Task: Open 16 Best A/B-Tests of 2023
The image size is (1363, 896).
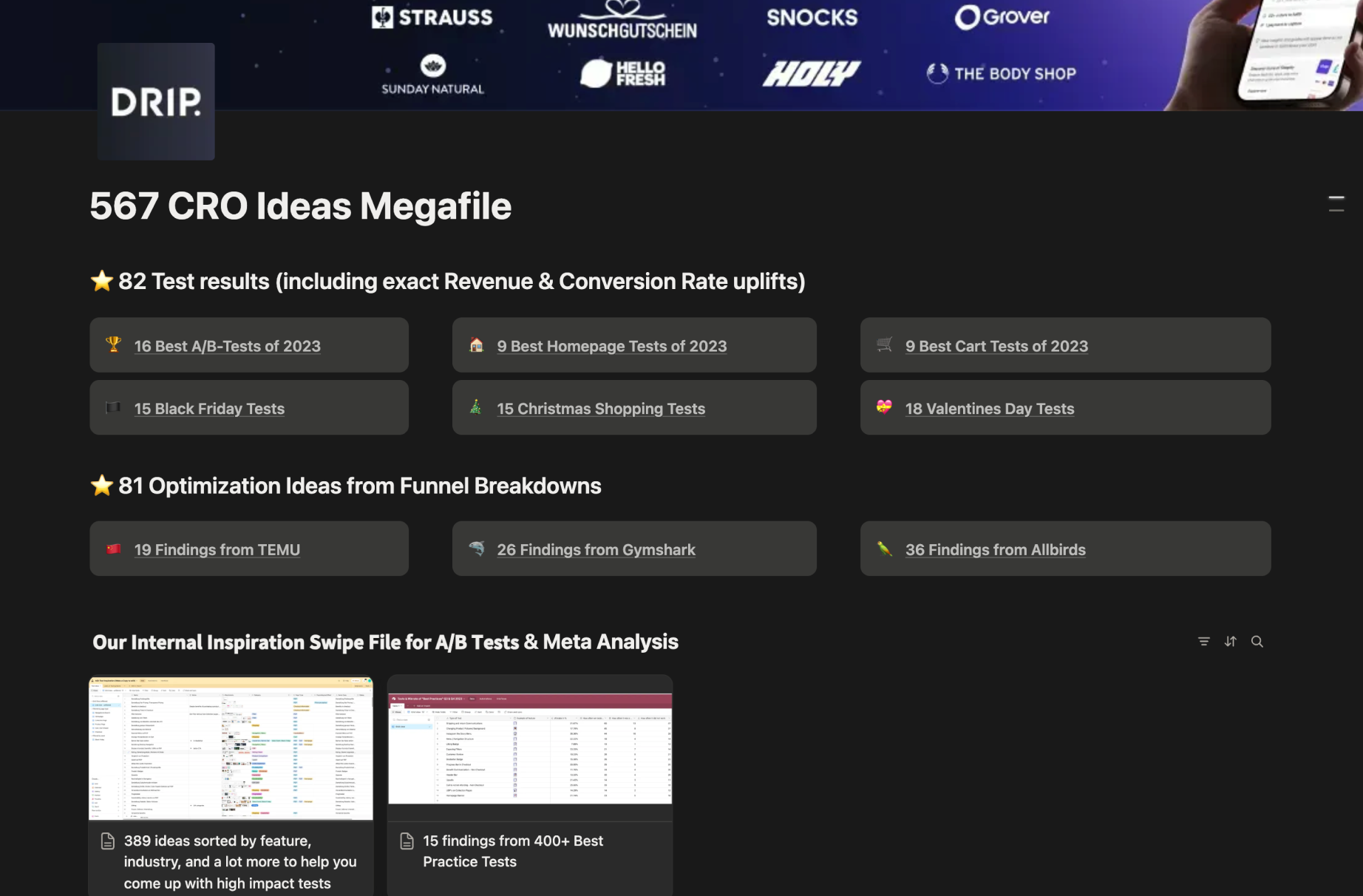Action: pos(227,346)
